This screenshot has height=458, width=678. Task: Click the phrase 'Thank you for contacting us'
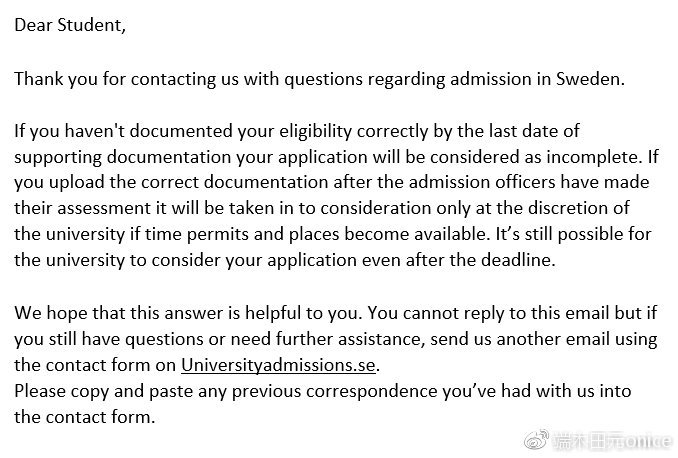pos(126,80)
